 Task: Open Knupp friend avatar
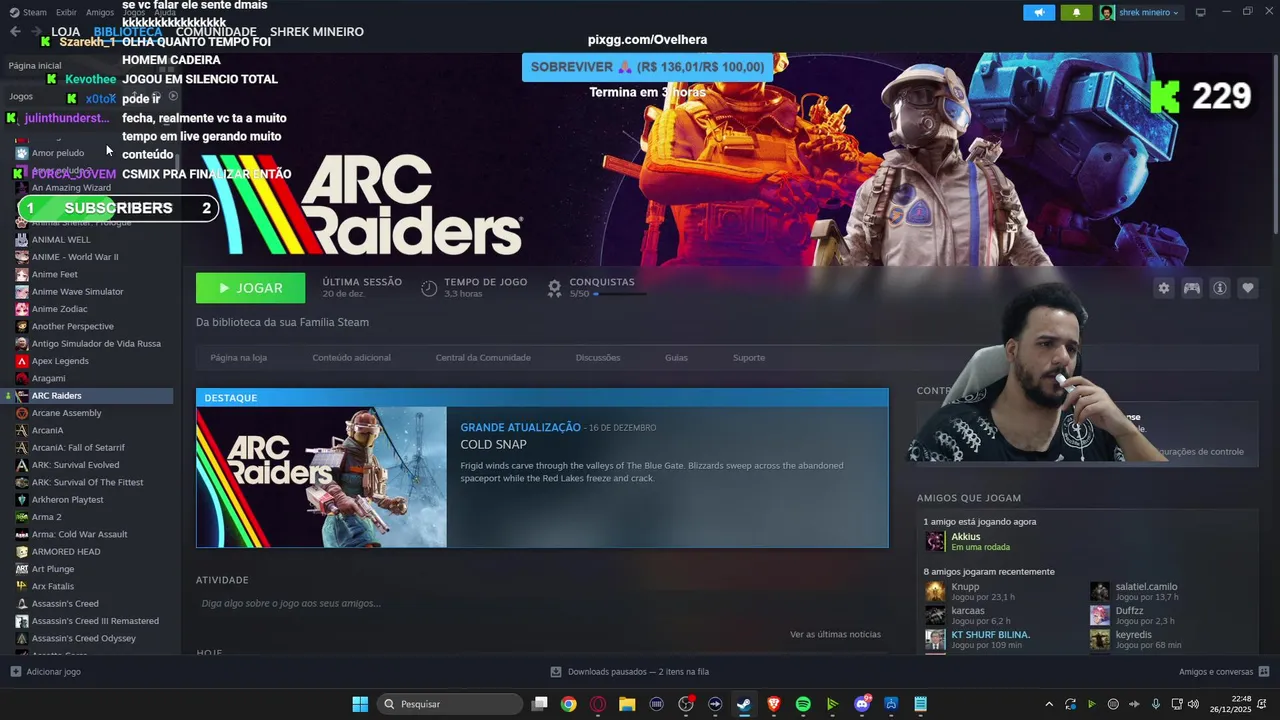click(x=935, y=591)
